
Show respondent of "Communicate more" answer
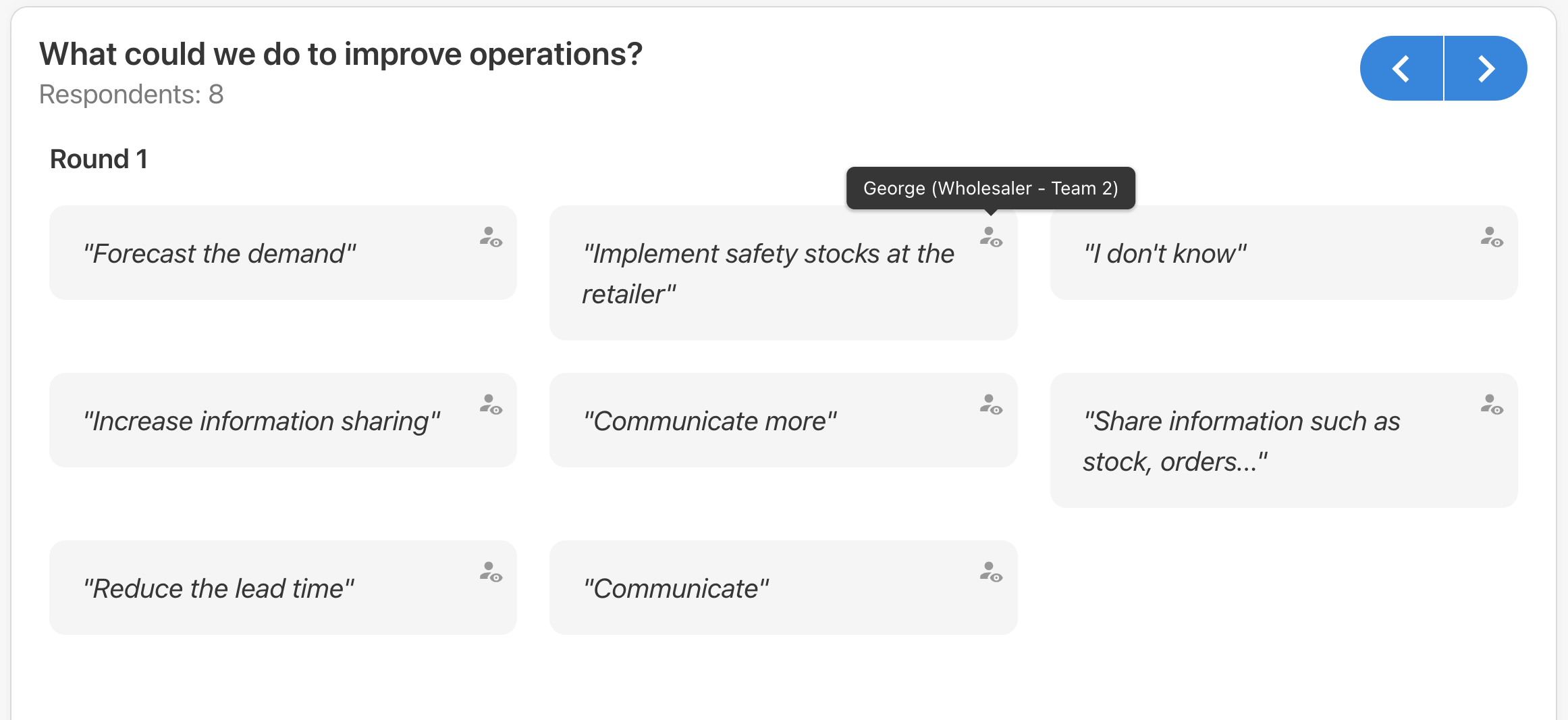coord(991,405)
